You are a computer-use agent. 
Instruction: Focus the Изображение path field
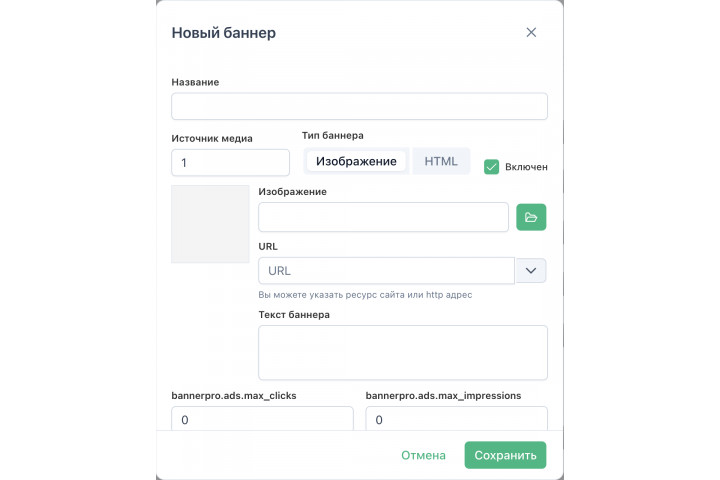pos(383,217)
